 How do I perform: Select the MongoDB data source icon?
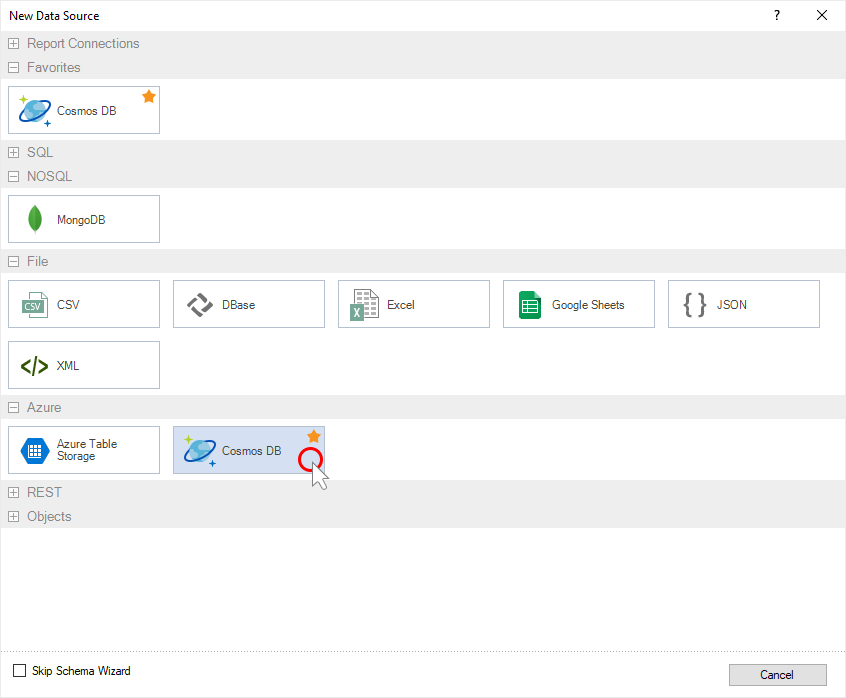83,219
